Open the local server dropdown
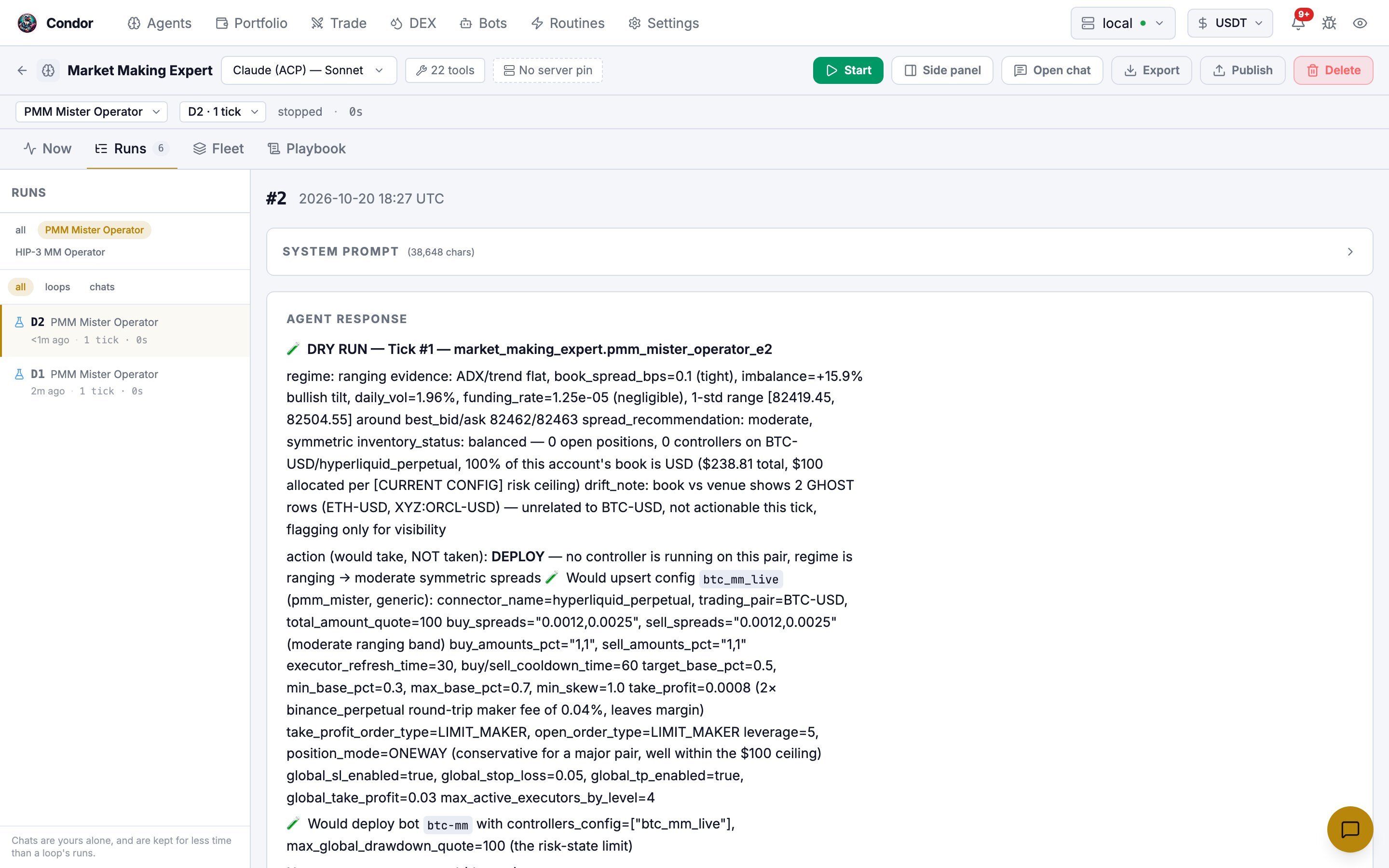Image resolution: width=1389 pixels, height=868 pixels. coord(1123,23)
